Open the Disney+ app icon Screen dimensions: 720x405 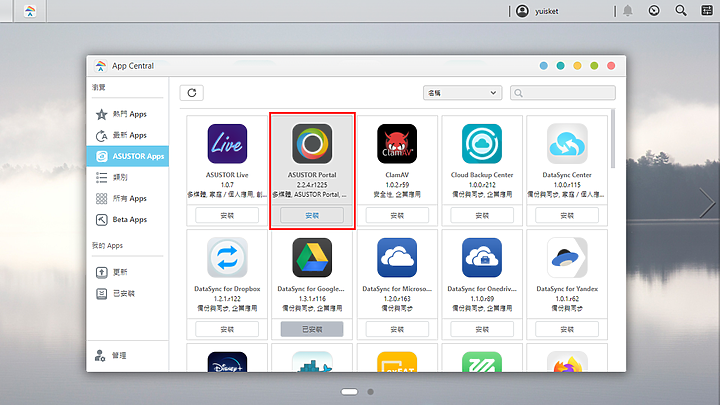tap(227, 362)
